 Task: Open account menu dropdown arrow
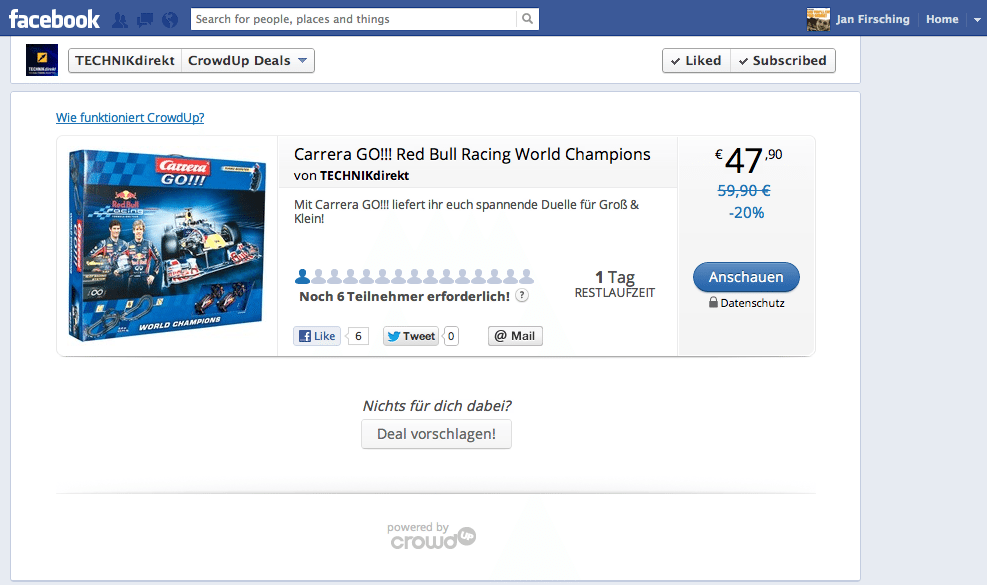976,19
